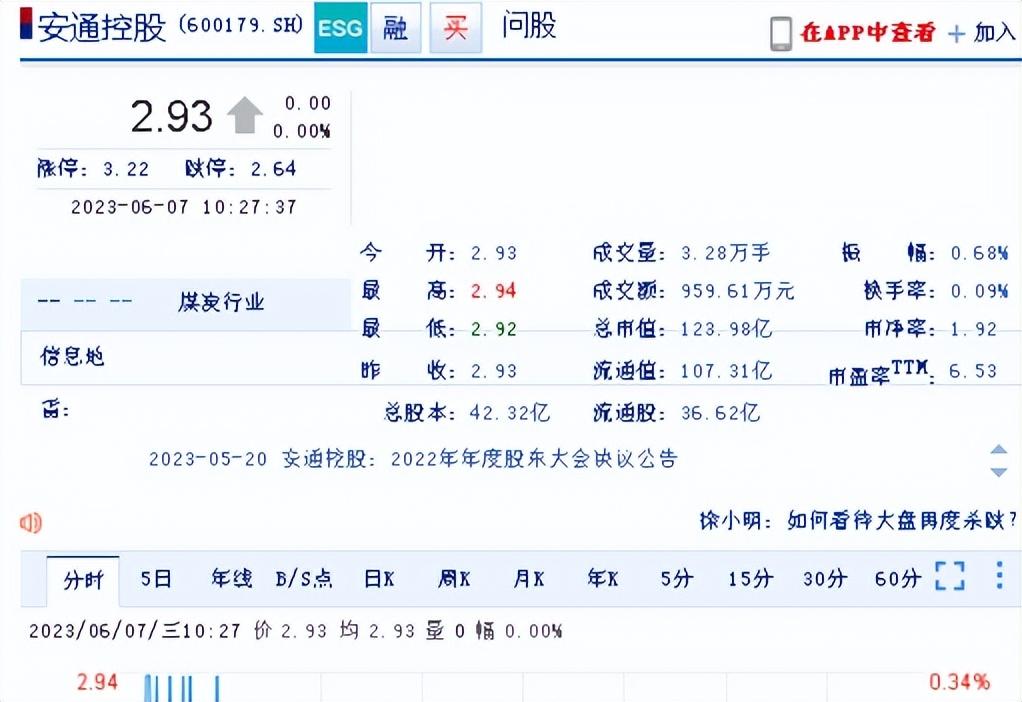This screenshot has height=702, width=1022.
Task: Click the 流通值 value 107.31亿
Action: coord(727,371)
